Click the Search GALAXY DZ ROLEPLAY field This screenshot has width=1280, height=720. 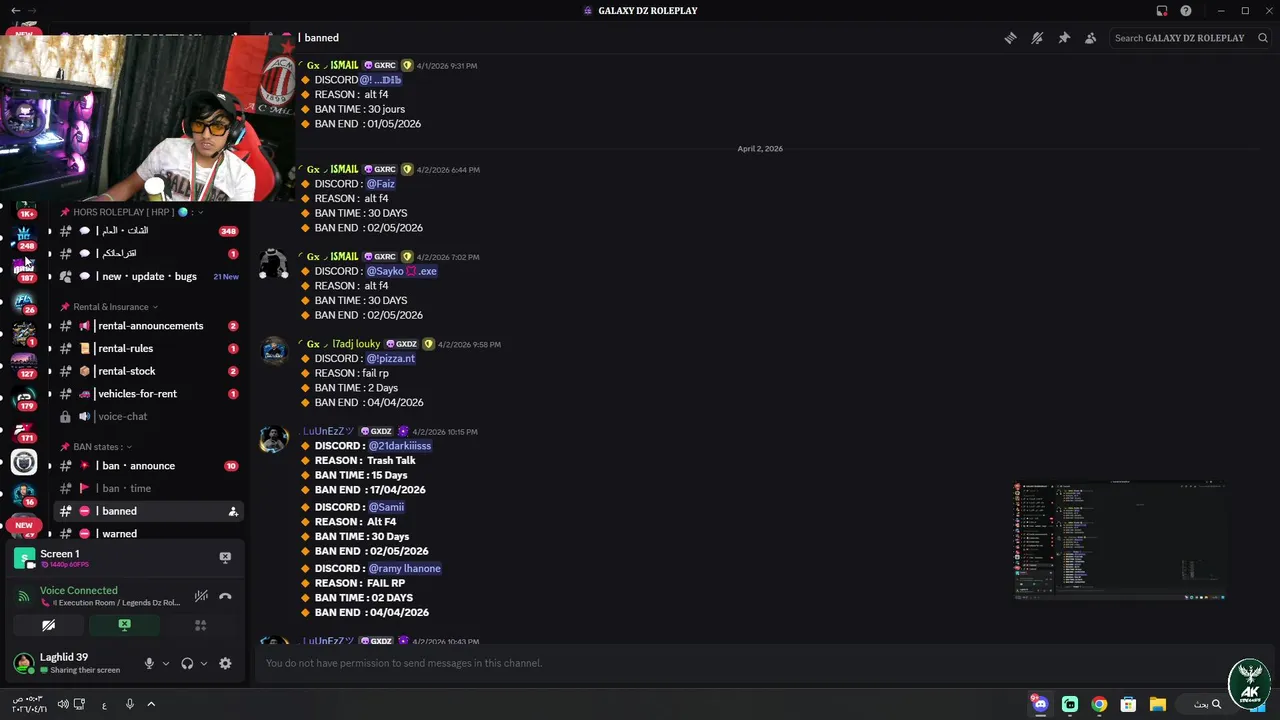(1183, 38)
